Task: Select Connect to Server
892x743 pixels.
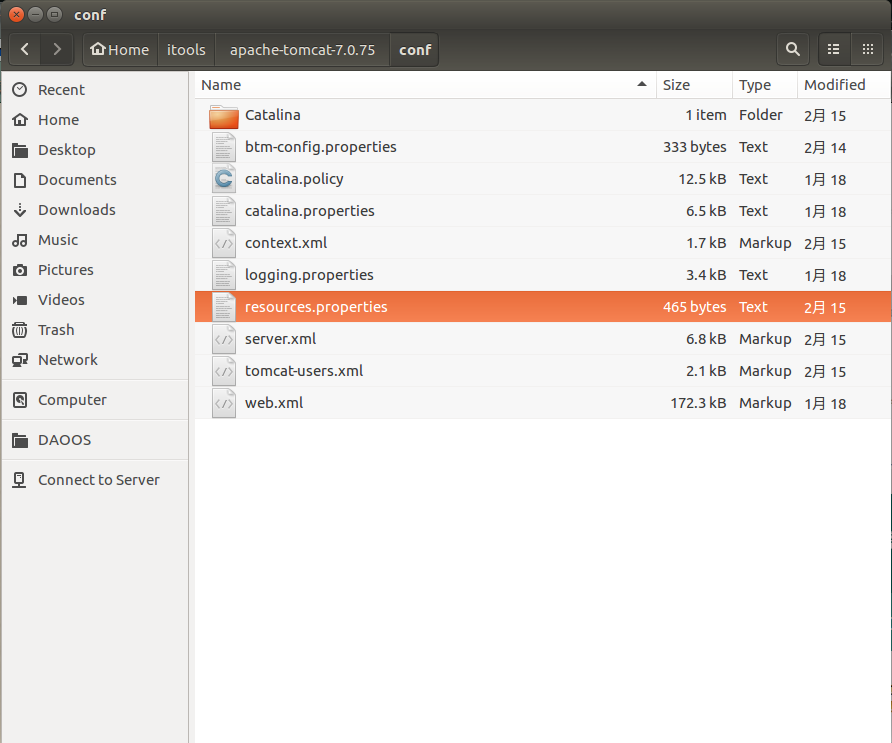Action: [x=94, y=480]
